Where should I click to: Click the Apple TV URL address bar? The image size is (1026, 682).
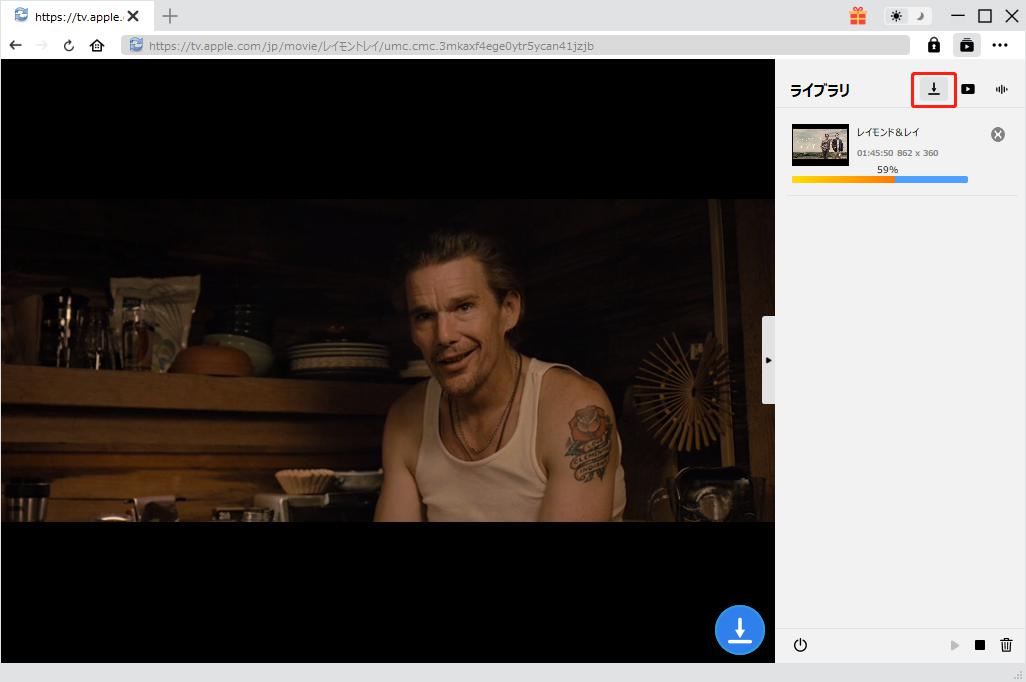(x=515, y=45)
